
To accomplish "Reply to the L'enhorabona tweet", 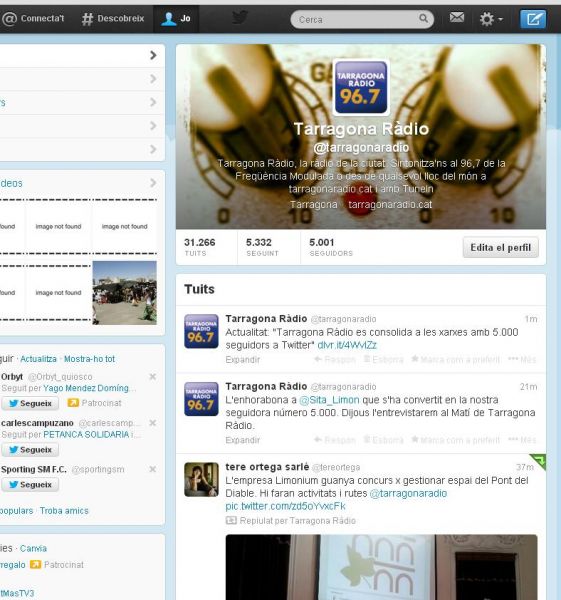I will tap(335, 440).
